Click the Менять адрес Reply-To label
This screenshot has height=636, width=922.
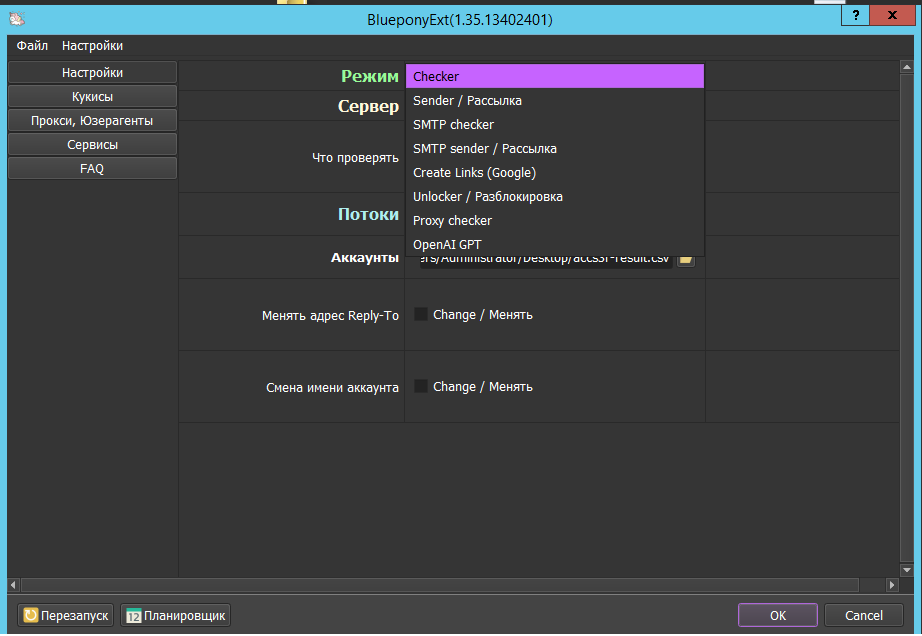coord(330,316)
